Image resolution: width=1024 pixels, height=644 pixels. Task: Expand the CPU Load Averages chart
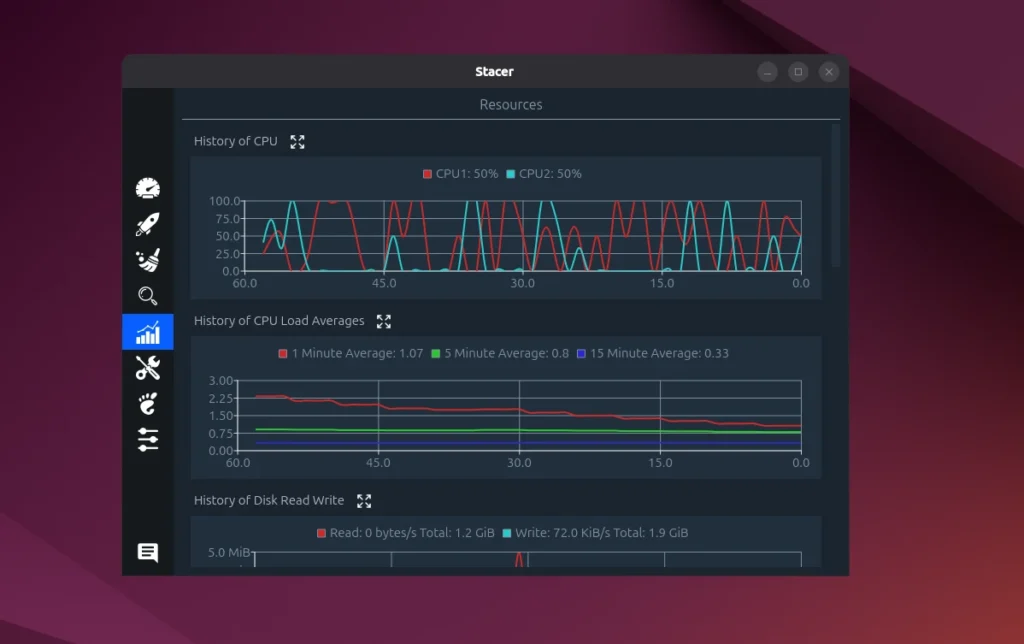[x=384, y=321]
